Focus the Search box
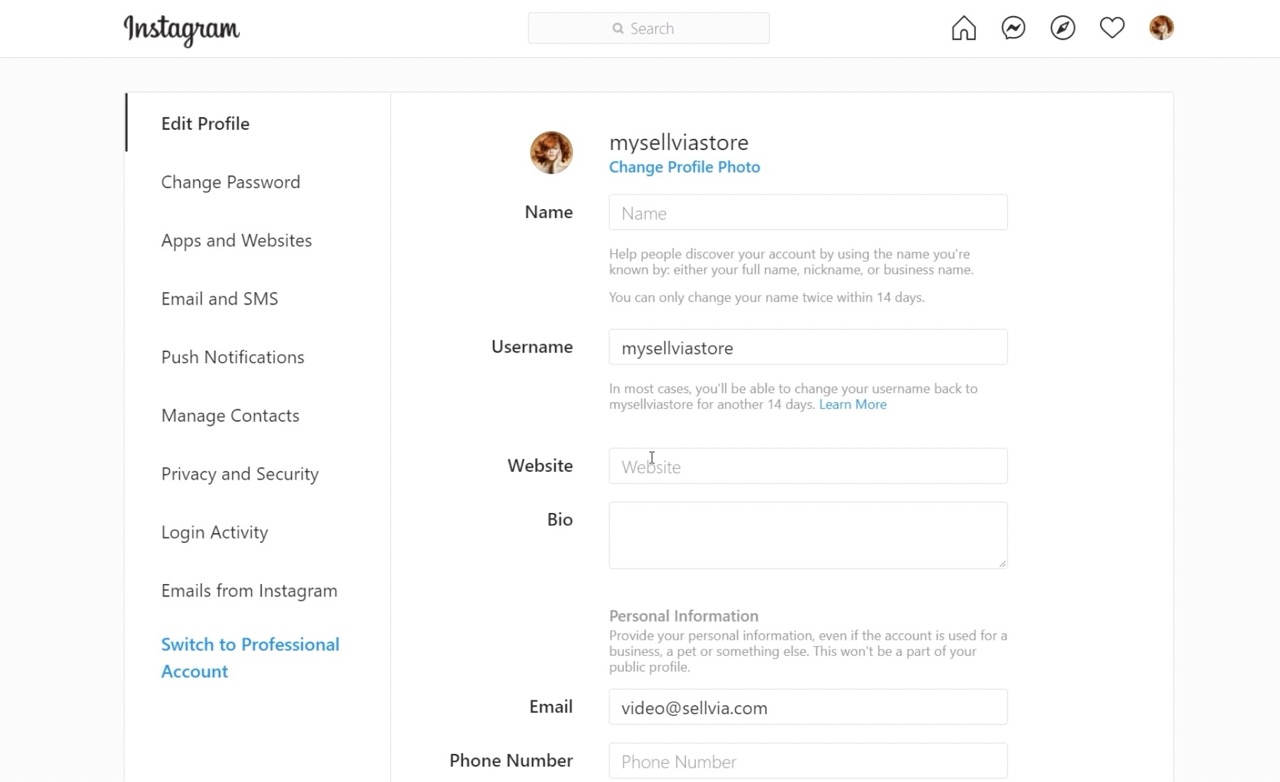 click(x=649, y=29)
